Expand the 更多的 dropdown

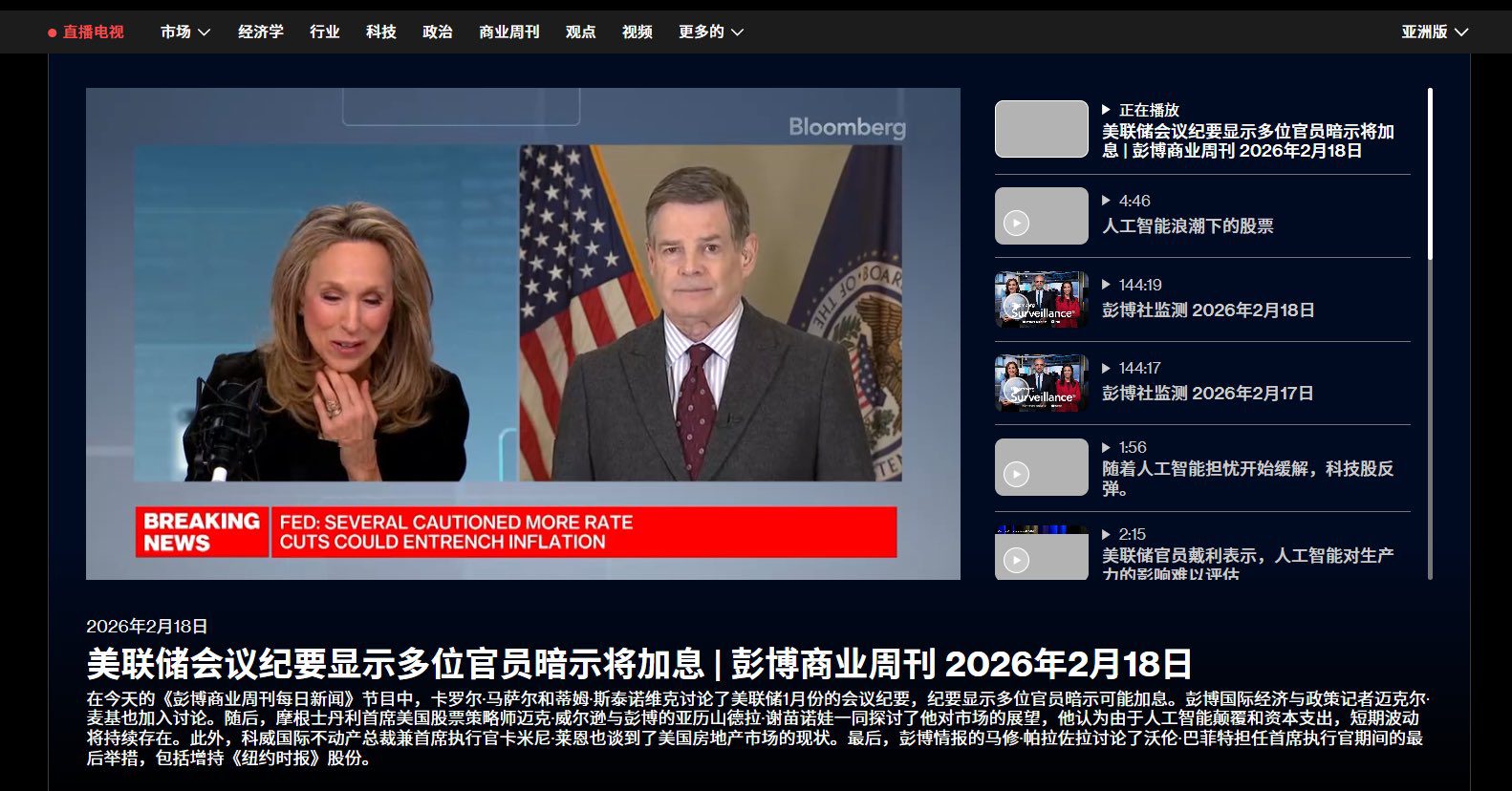click(711, 32)
